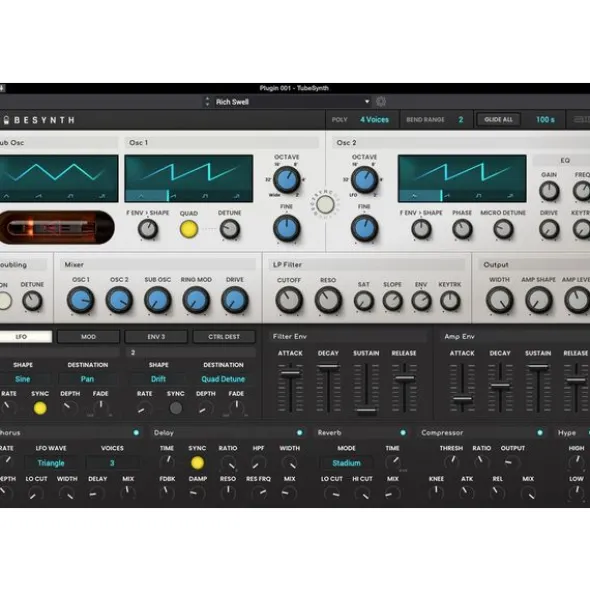590x591 pixels.
Task: Select square waveform icon in Osc 2 display
Action: [x=478, y=196]
